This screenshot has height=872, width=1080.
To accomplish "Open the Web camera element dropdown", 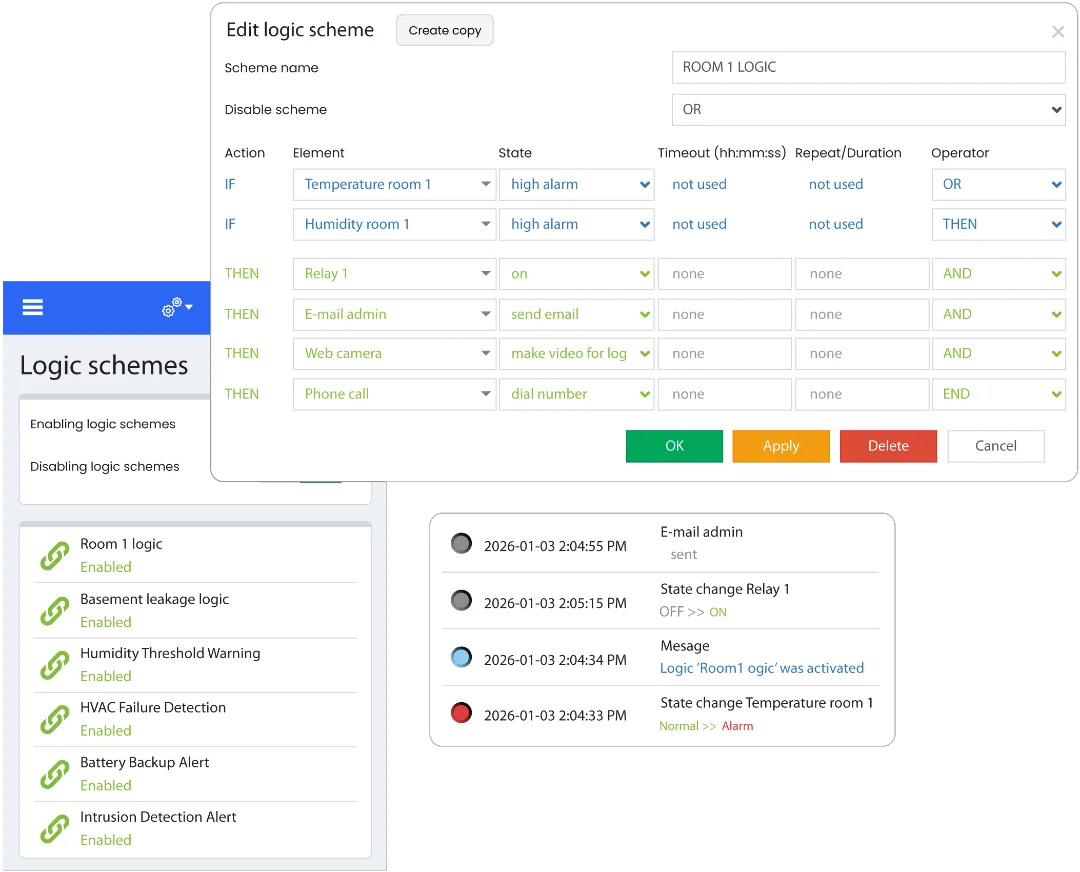I will (x=395, y=354).
